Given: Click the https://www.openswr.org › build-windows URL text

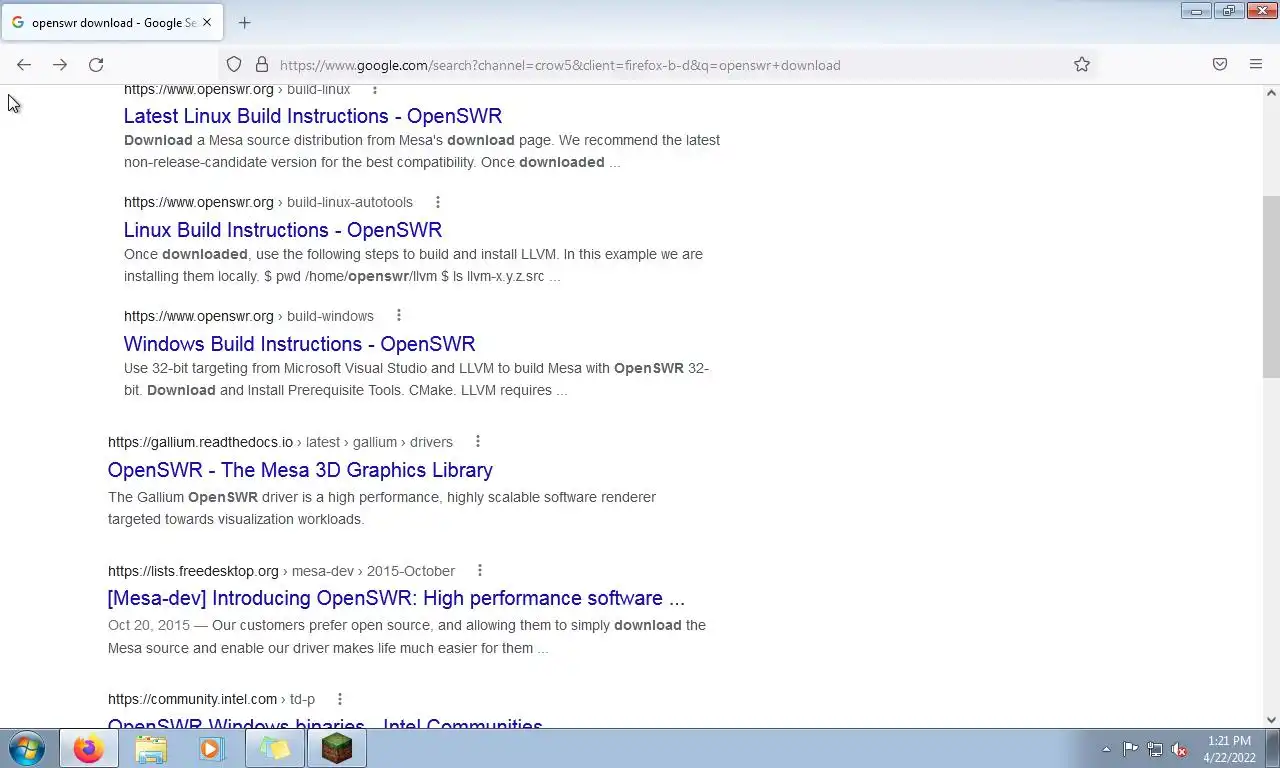Looking at the screenshot, I should pos(249,316).
